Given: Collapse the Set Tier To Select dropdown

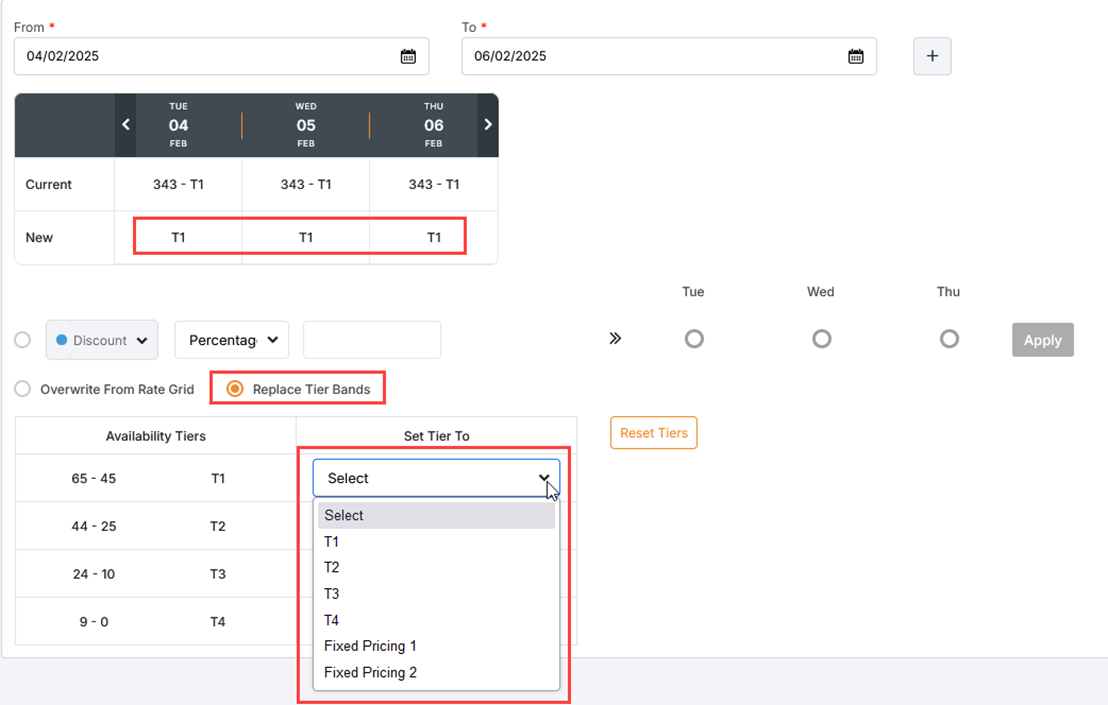Looking at the screenshot, I should coord(436,478).
